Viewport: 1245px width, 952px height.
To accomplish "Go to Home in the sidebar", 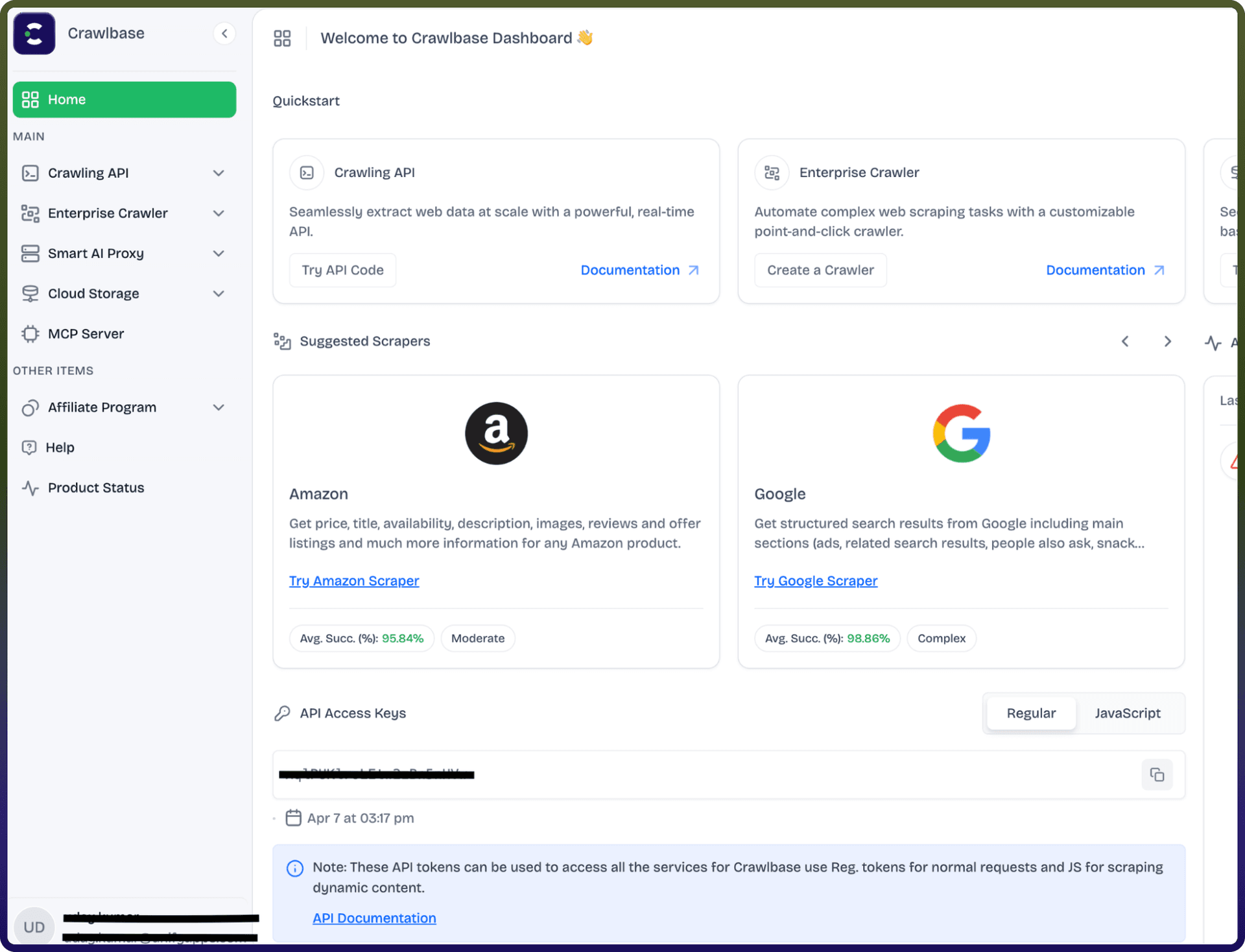I will point(124,99).
